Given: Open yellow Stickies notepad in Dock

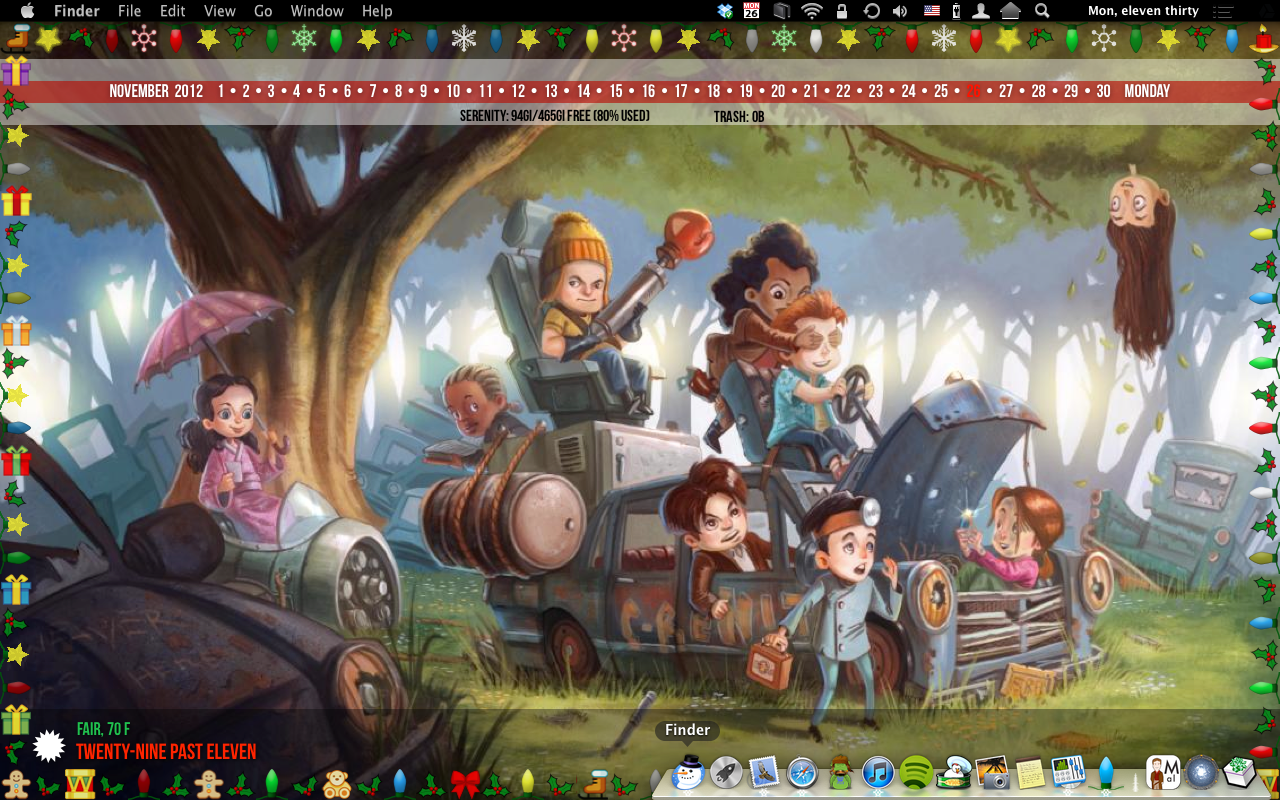Looking at the screenshot, I should (x=1030, y=773).
